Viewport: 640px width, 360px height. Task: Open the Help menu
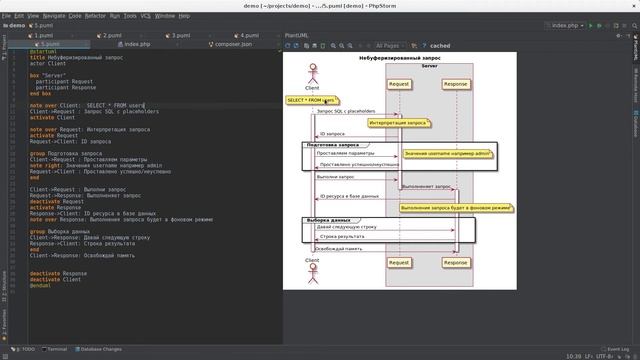coord(184,16)
